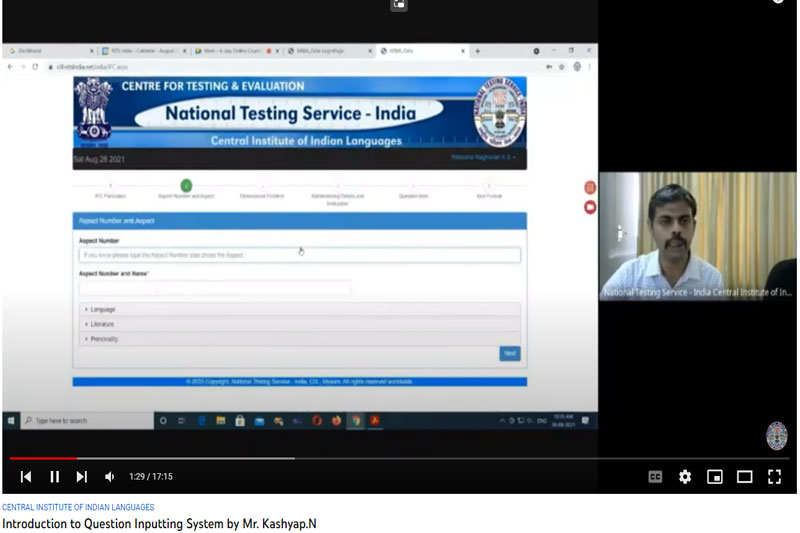
Task: Open the browser profile avatar
Action: (577, 67)
